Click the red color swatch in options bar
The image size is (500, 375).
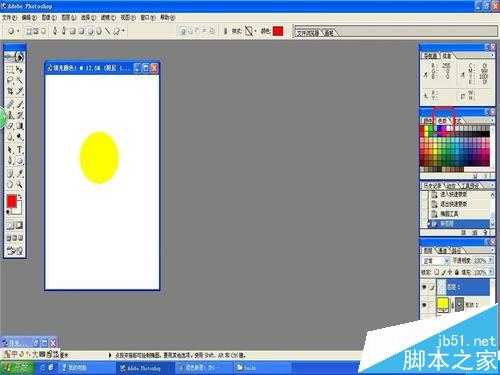click(x=278, y=31)
